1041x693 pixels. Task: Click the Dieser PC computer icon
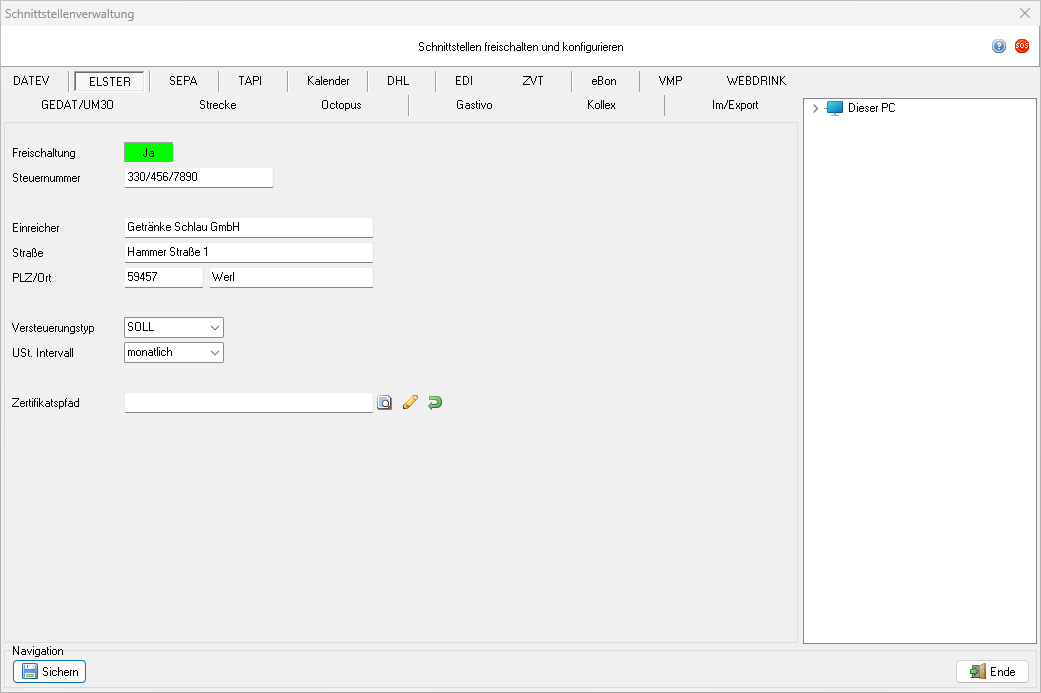click(x=835, y=108)
